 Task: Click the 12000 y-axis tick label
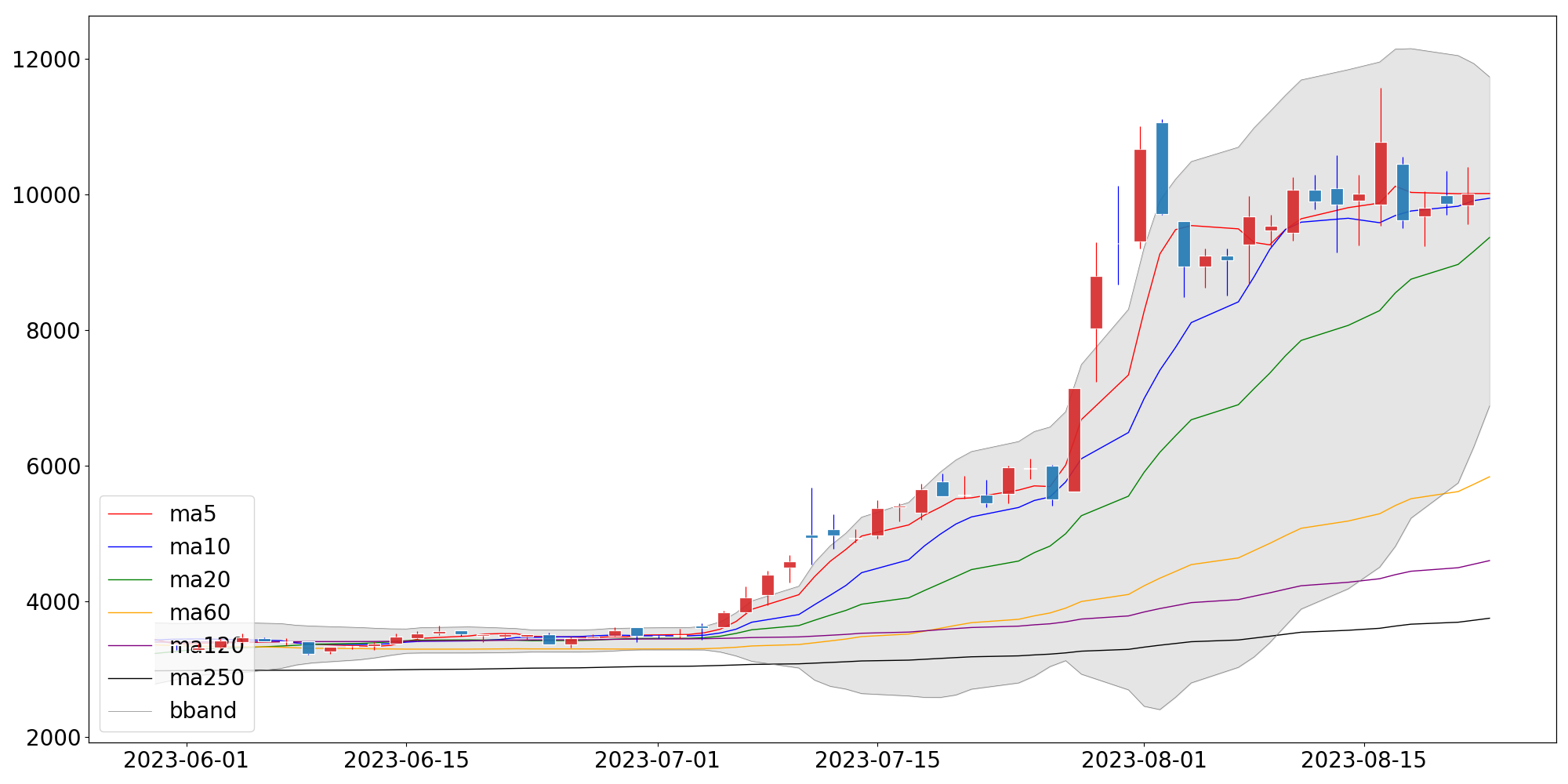(46, 60)
